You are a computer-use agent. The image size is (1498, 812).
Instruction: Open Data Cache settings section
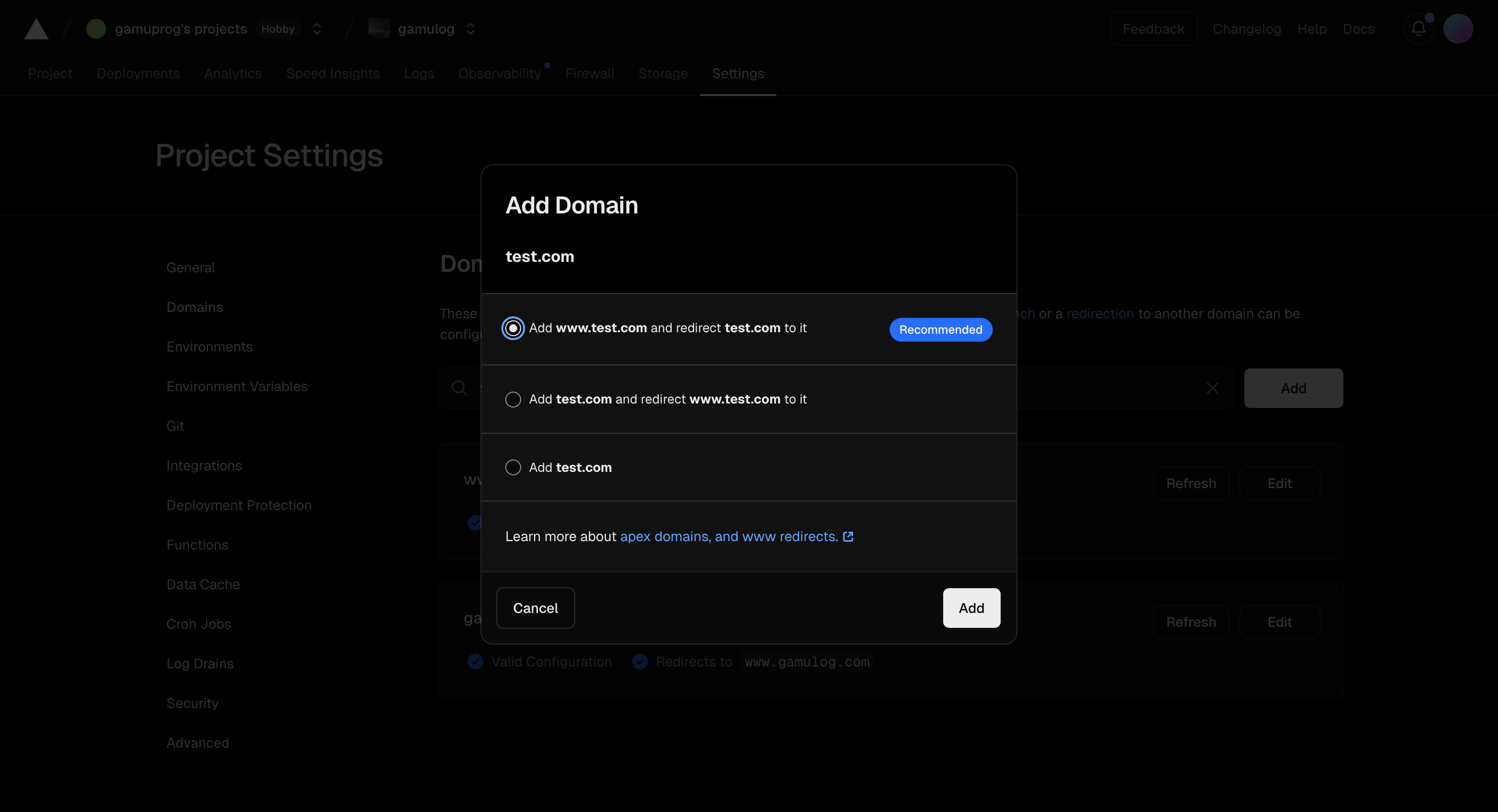pyautogui.click(x=203, y=584)
